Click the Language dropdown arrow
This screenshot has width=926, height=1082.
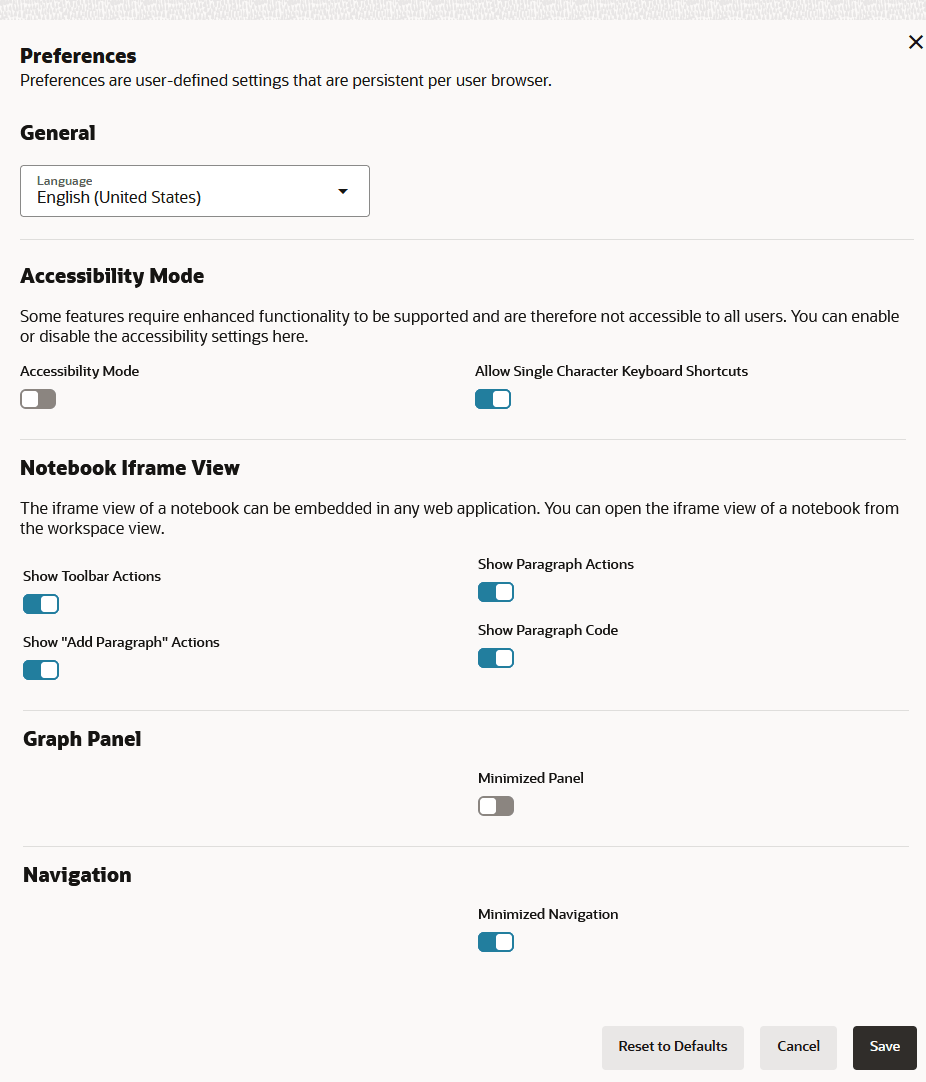pos(343,190)
